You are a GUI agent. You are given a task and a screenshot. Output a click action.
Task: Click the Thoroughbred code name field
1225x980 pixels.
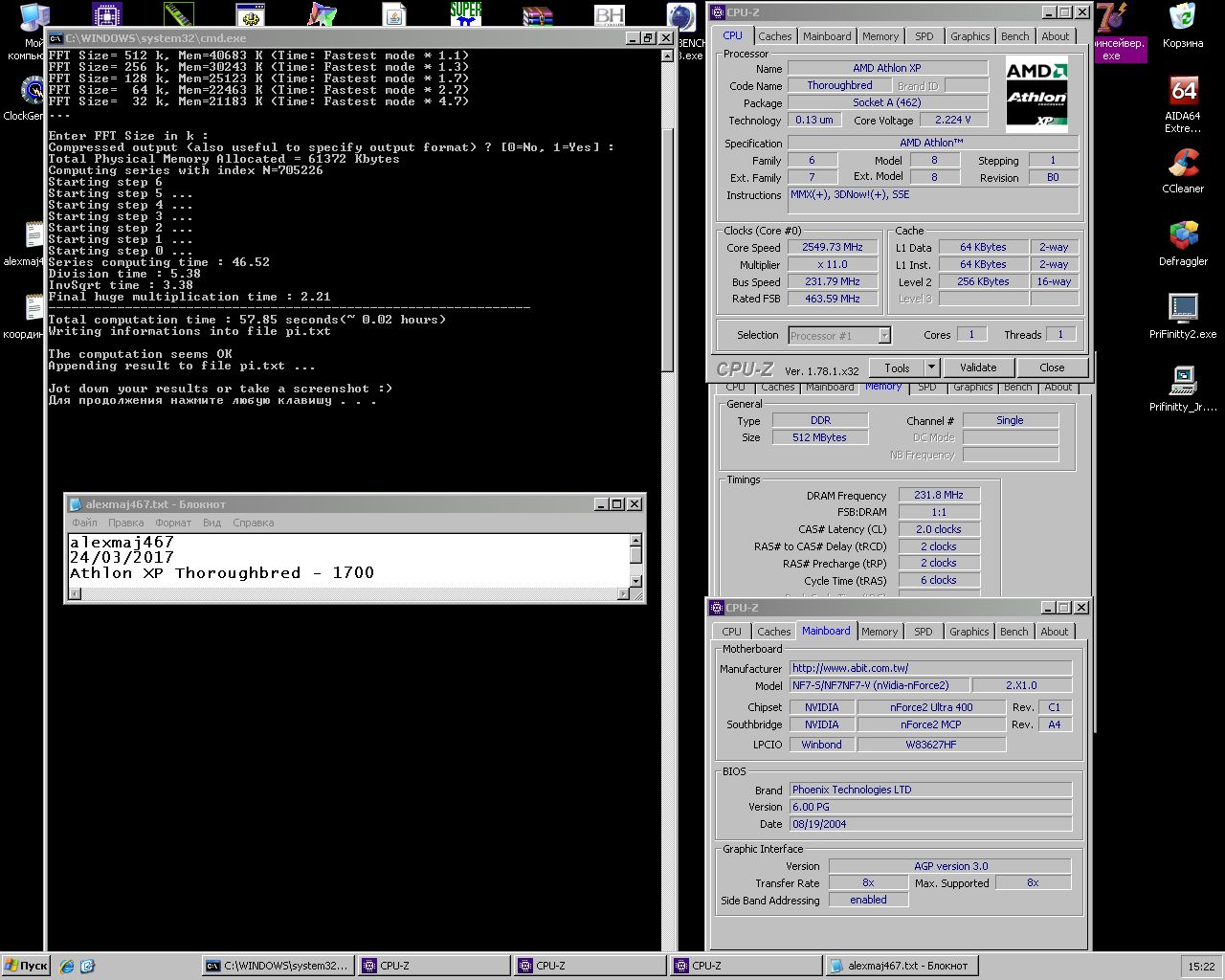[x=839, y=85]
